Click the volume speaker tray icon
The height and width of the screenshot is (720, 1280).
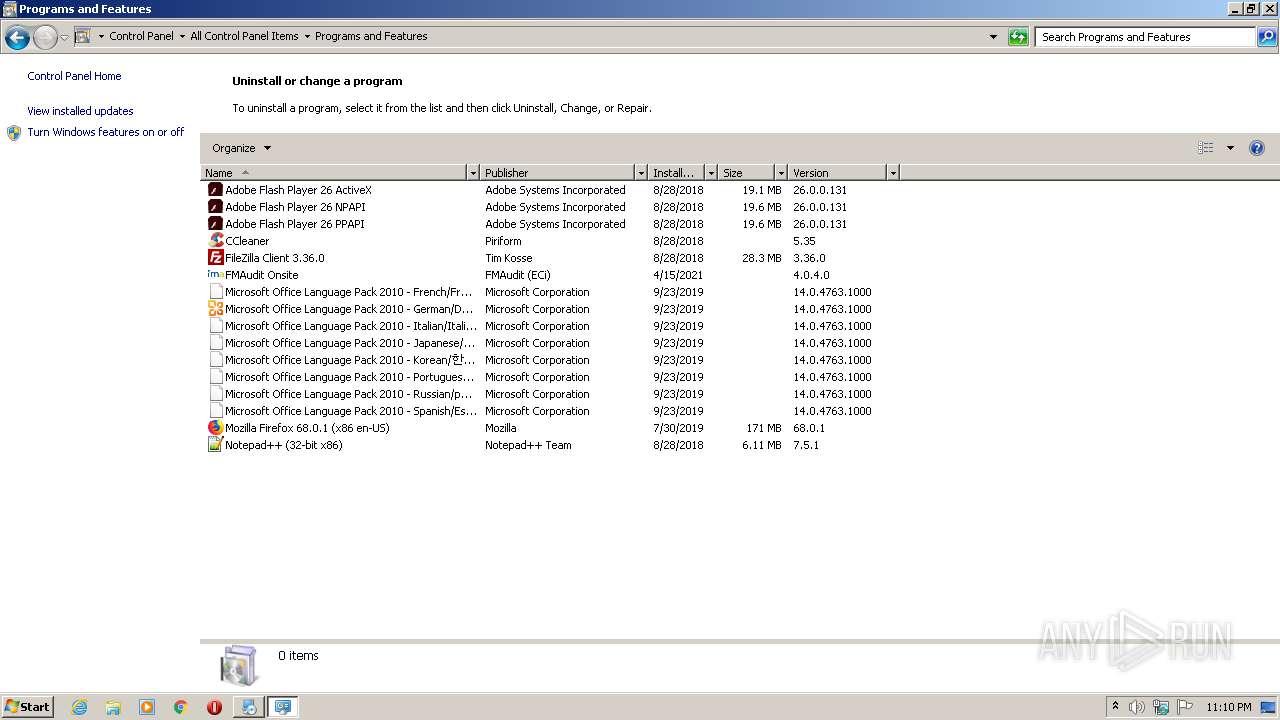pyautogui.click(x=1137, y=707)
